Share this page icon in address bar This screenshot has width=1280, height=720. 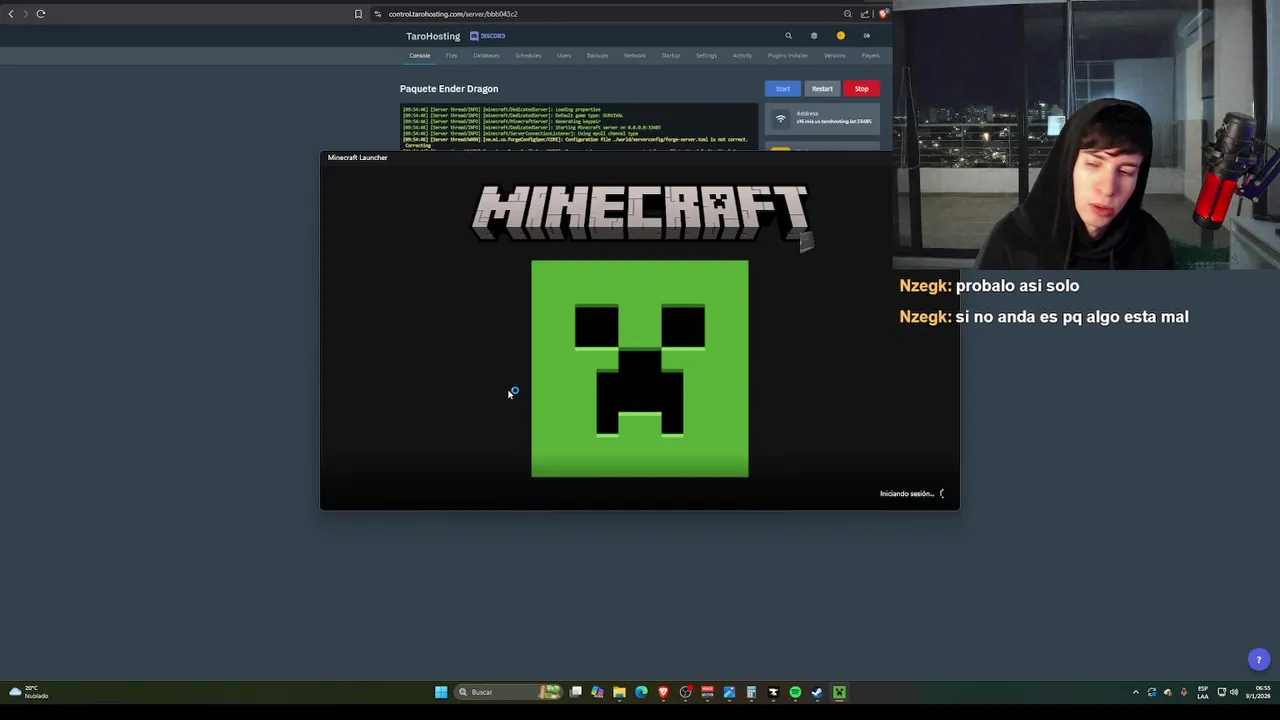coord(865,14)
